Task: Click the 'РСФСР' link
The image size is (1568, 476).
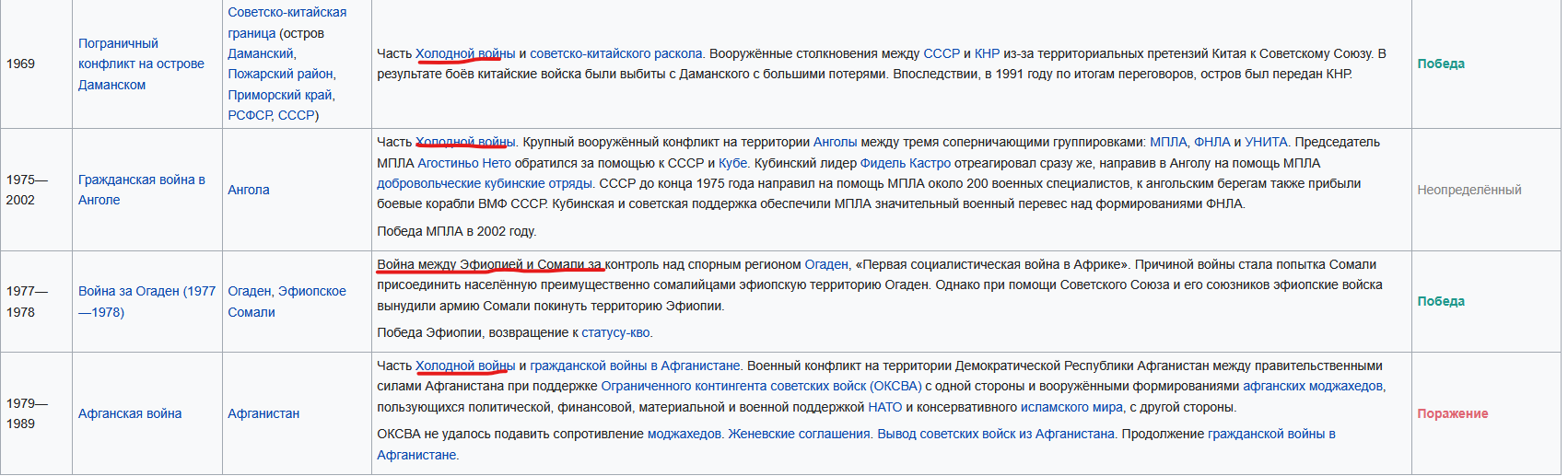Action: (250, 115)
